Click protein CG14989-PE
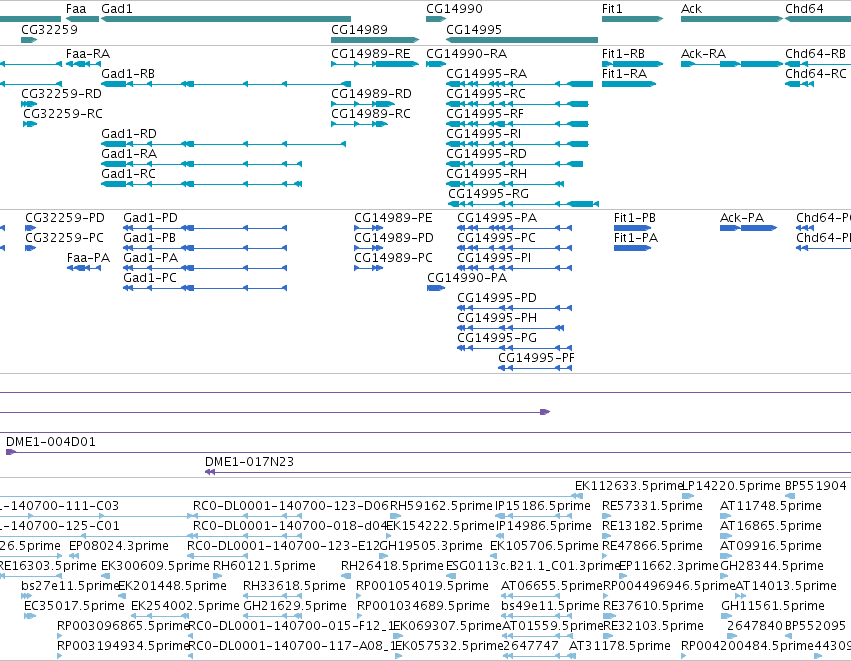Viewport: 851px width, 661px height. click(x=393, y=218)
